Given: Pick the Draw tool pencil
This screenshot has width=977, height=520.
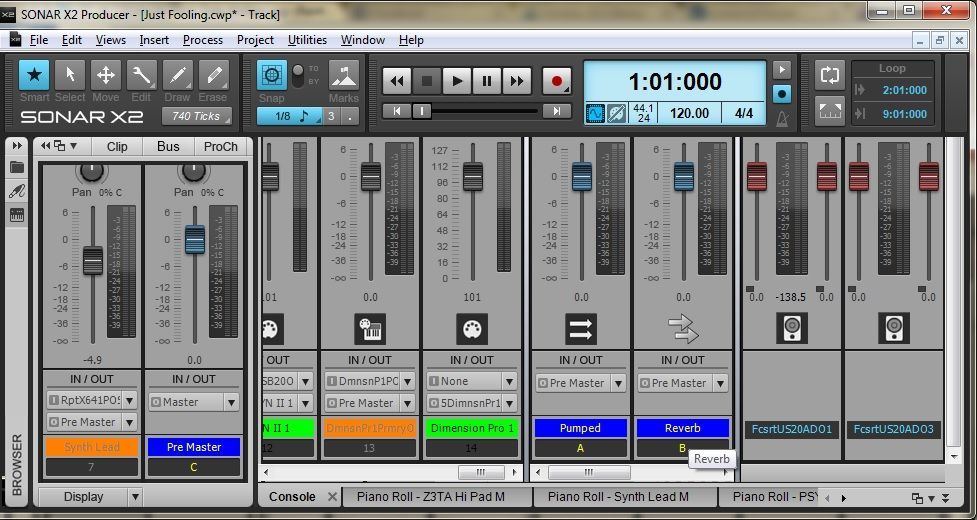Looking at the screenshot, I should [177, 76].
